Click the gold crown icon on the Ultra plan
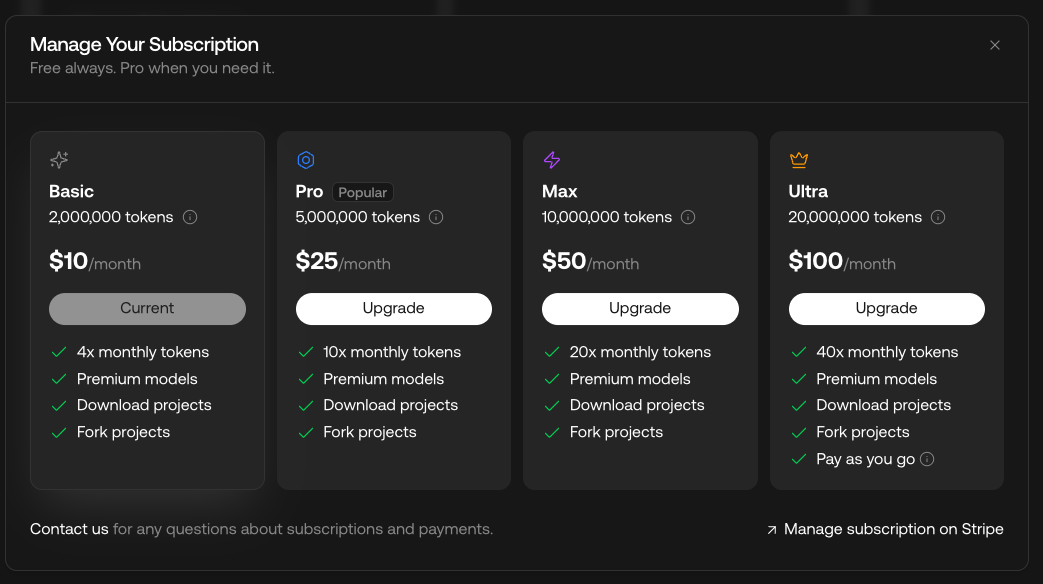1043x584 pixels. click(798, 160)
